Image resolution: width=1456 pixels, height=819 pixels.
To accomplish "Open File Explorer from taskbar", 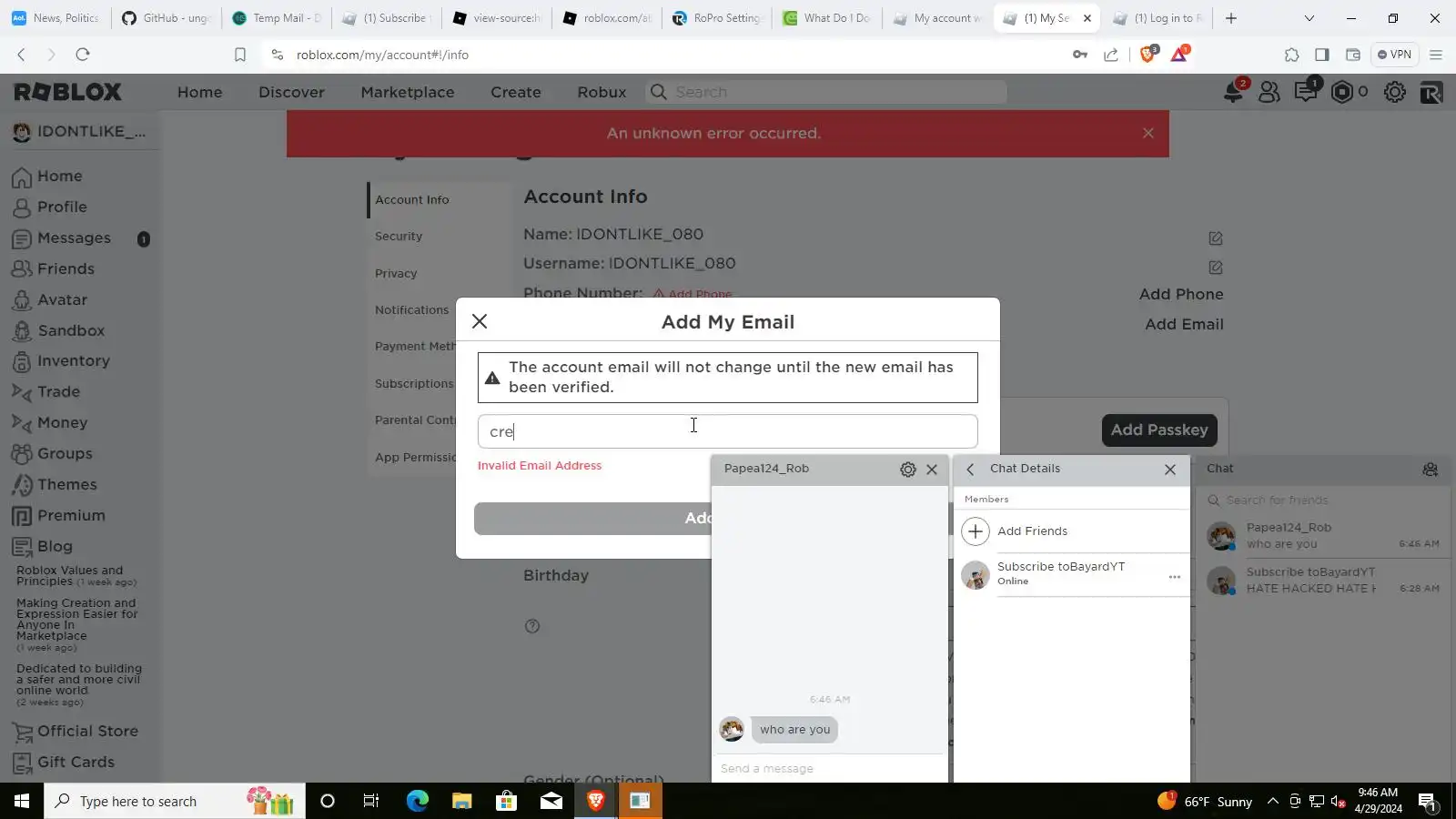I will tap(461, 801).
